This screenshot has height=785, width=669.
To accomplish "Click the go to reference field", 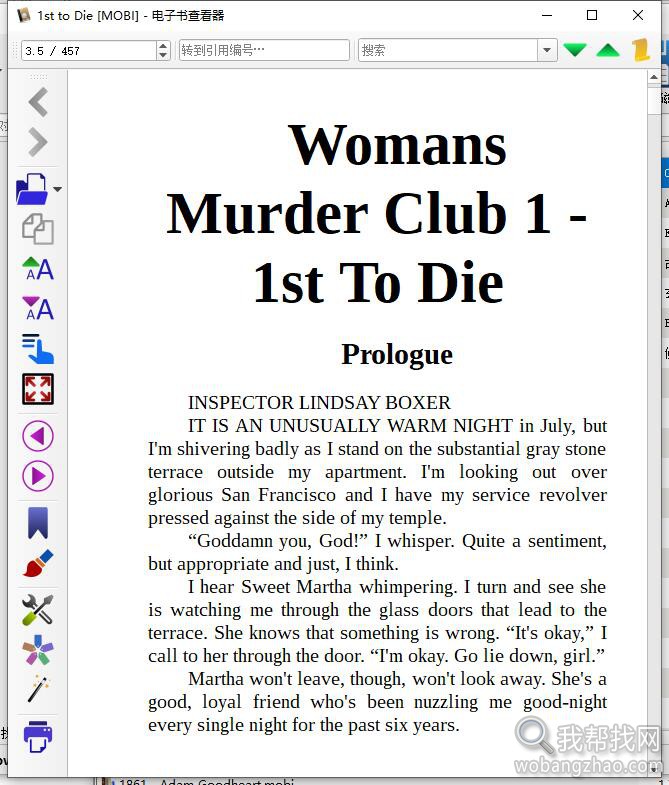I will pyautogui.click(x=264, y=50).
